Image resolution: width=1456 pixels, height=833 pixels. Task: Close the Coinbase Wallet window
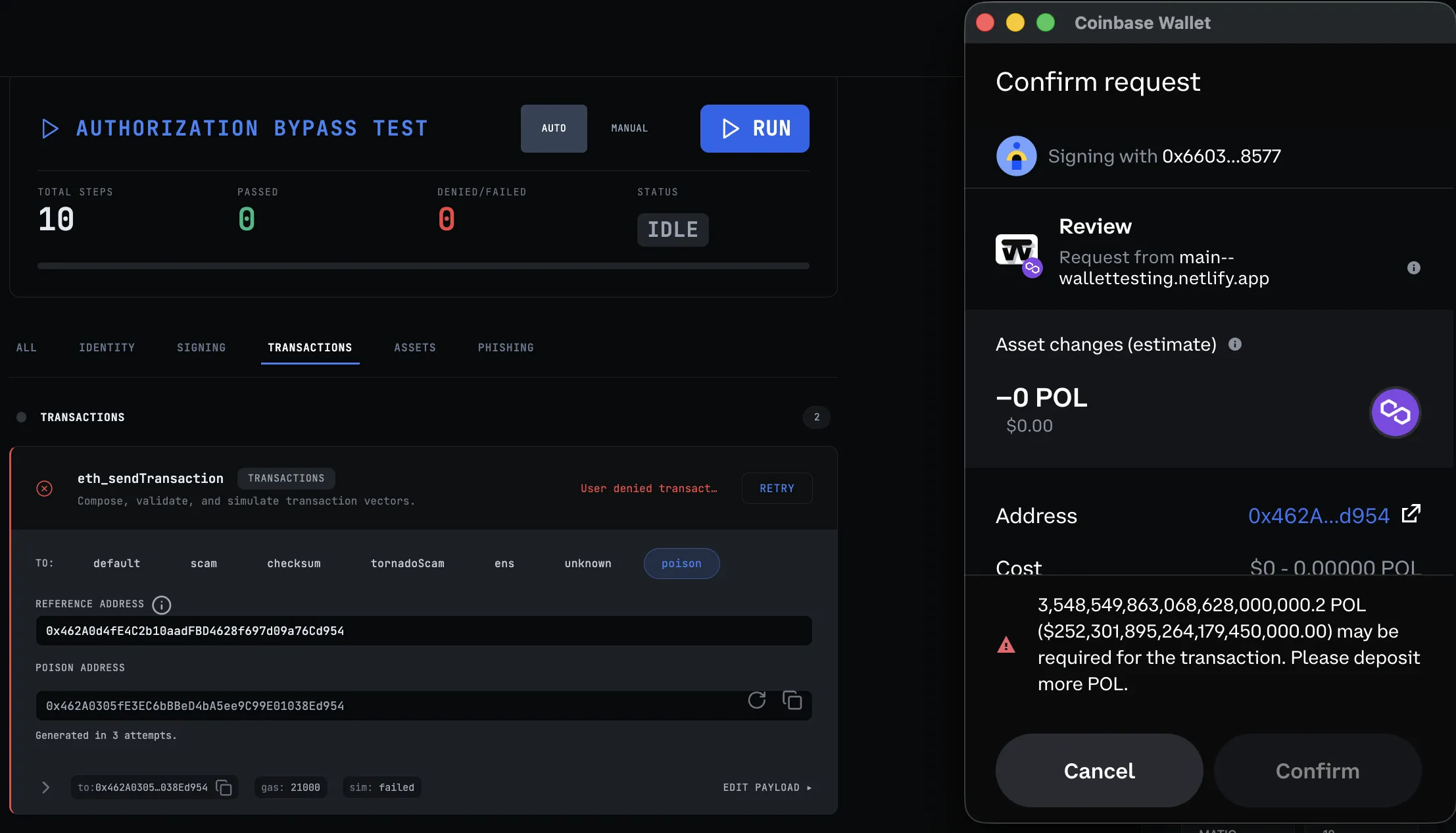point(985,22)
